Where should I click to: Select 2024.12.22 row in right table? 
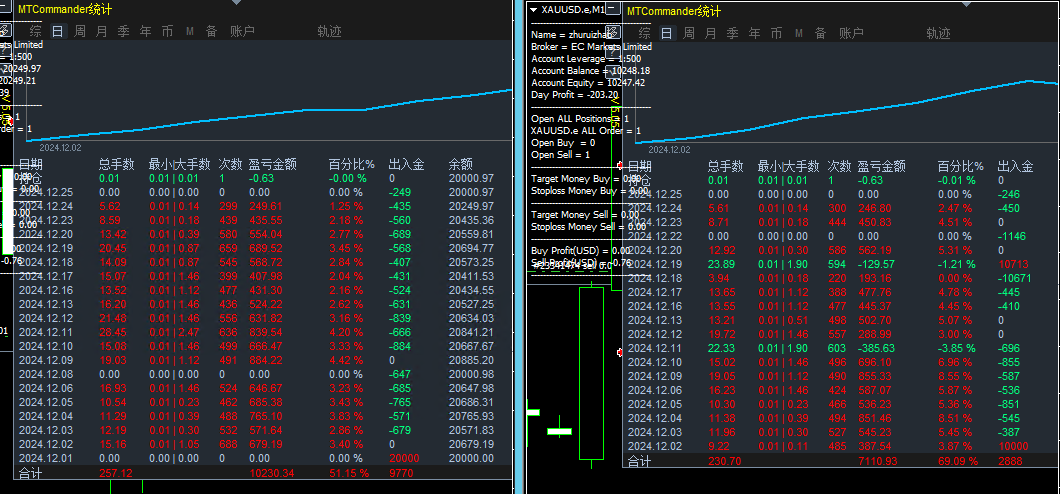(841, 237)
